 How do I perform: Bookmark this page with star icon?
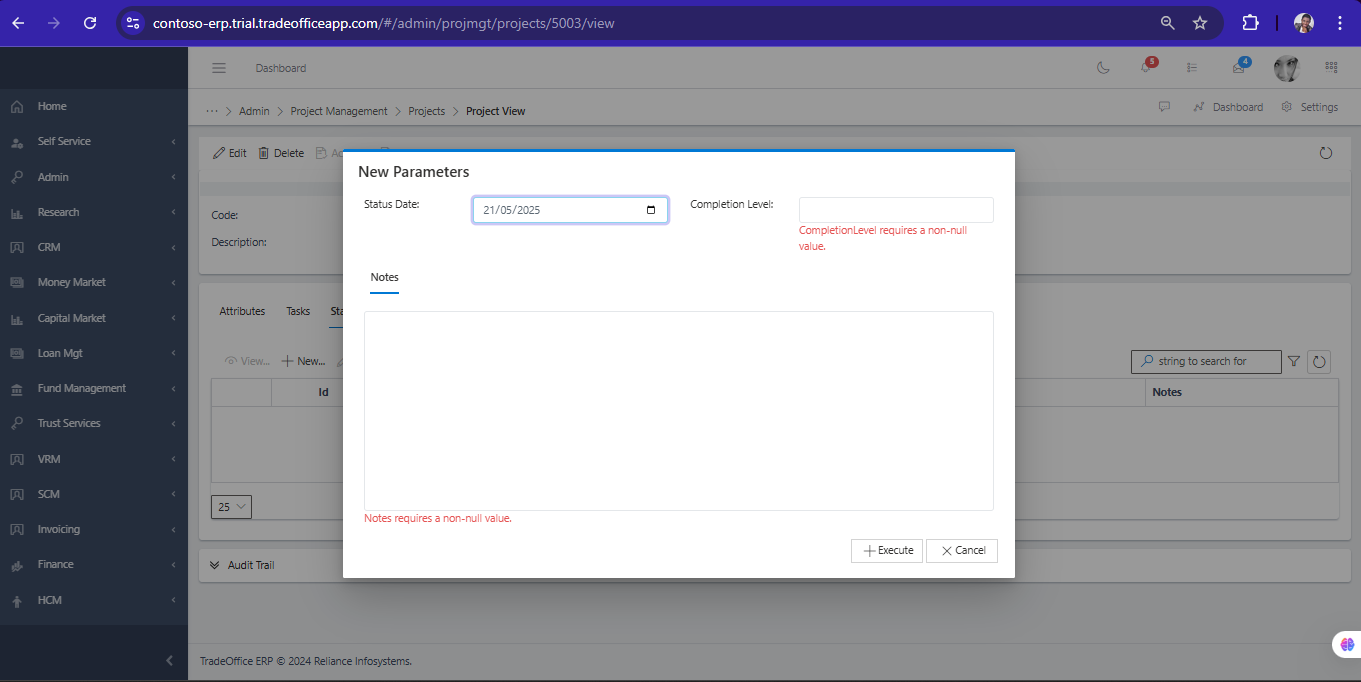1200,23
